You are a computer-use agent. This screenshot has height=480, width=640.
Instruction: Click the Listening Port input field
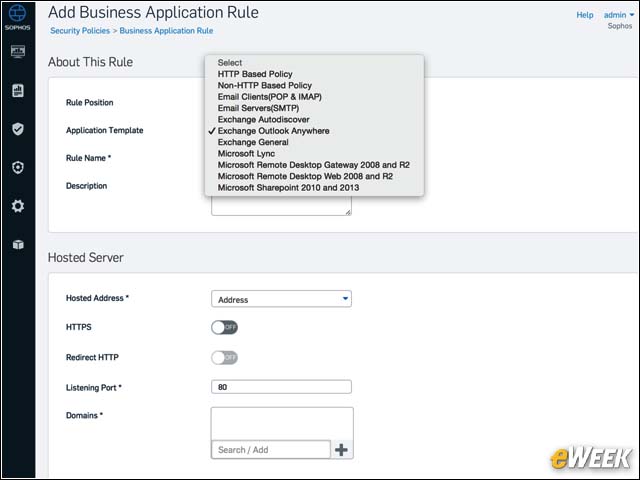point(281,387)
